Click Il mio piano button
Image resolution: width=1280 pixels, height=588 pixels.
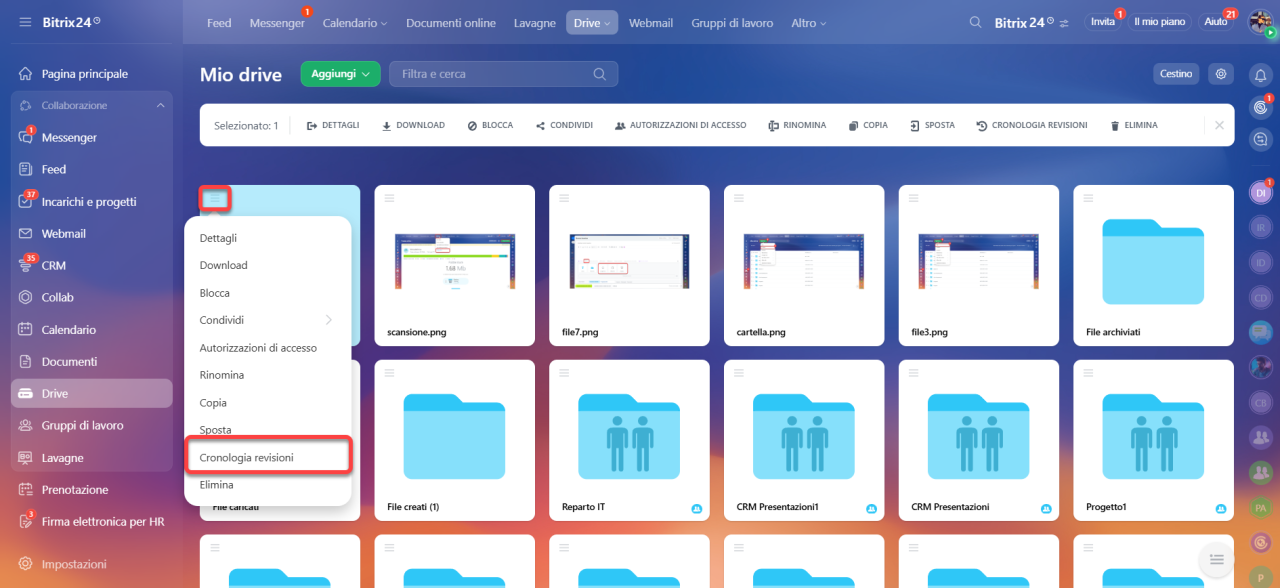click(1159, 22)
